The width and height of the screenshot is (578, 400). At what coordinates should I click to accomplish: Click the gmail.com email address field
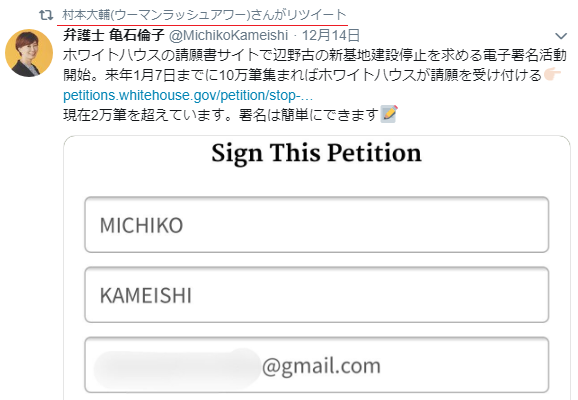click(317, 365)
